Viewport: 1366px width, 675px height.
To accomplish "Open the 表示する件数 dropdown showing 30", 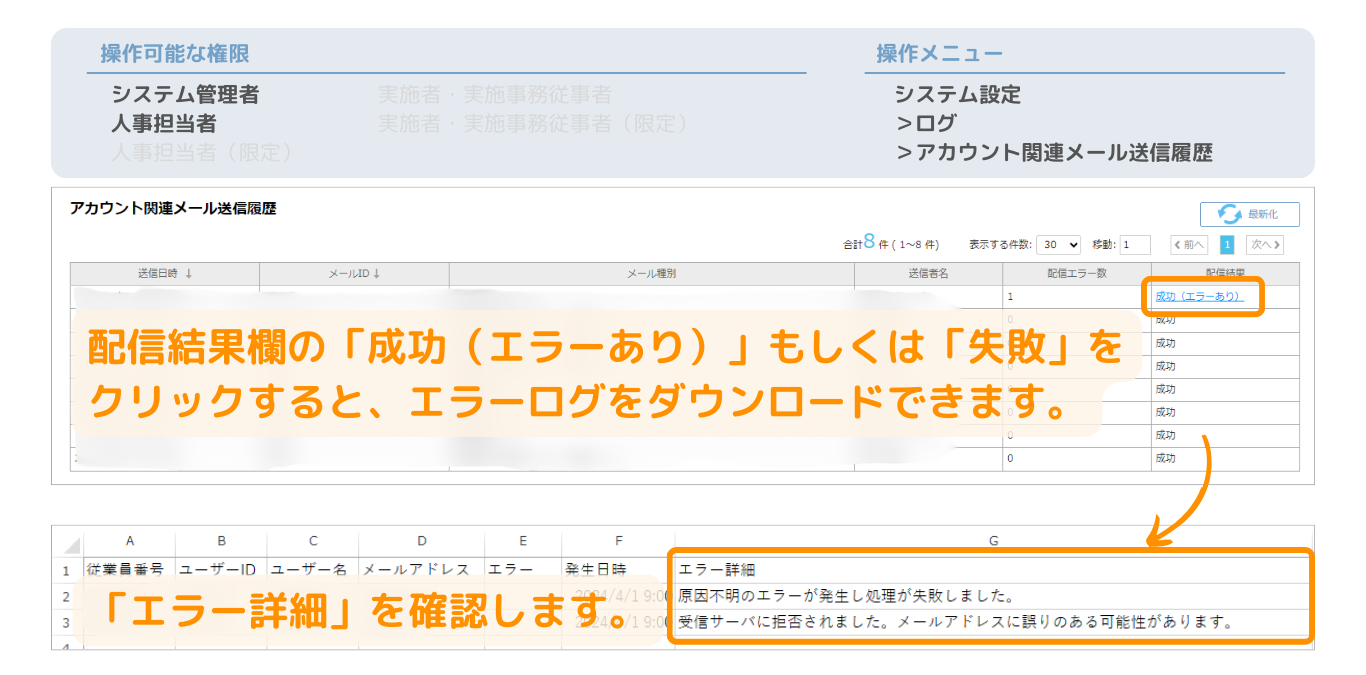I will [x=1056, y=244].
